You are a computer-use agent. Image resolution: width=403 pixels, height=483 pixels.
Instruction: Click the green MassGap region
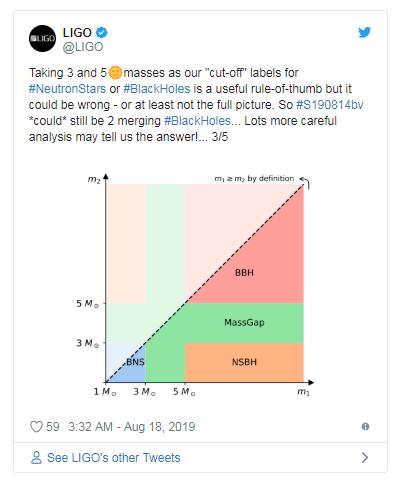coord(244,323)
